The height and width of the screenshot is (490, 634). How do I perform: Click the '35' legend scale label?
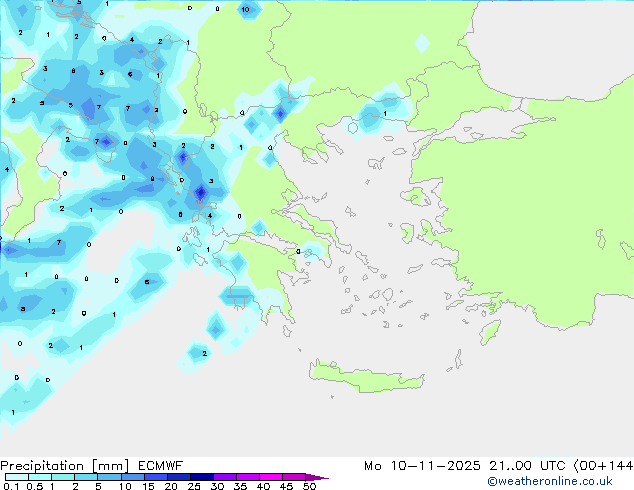[x=240, y=486]
